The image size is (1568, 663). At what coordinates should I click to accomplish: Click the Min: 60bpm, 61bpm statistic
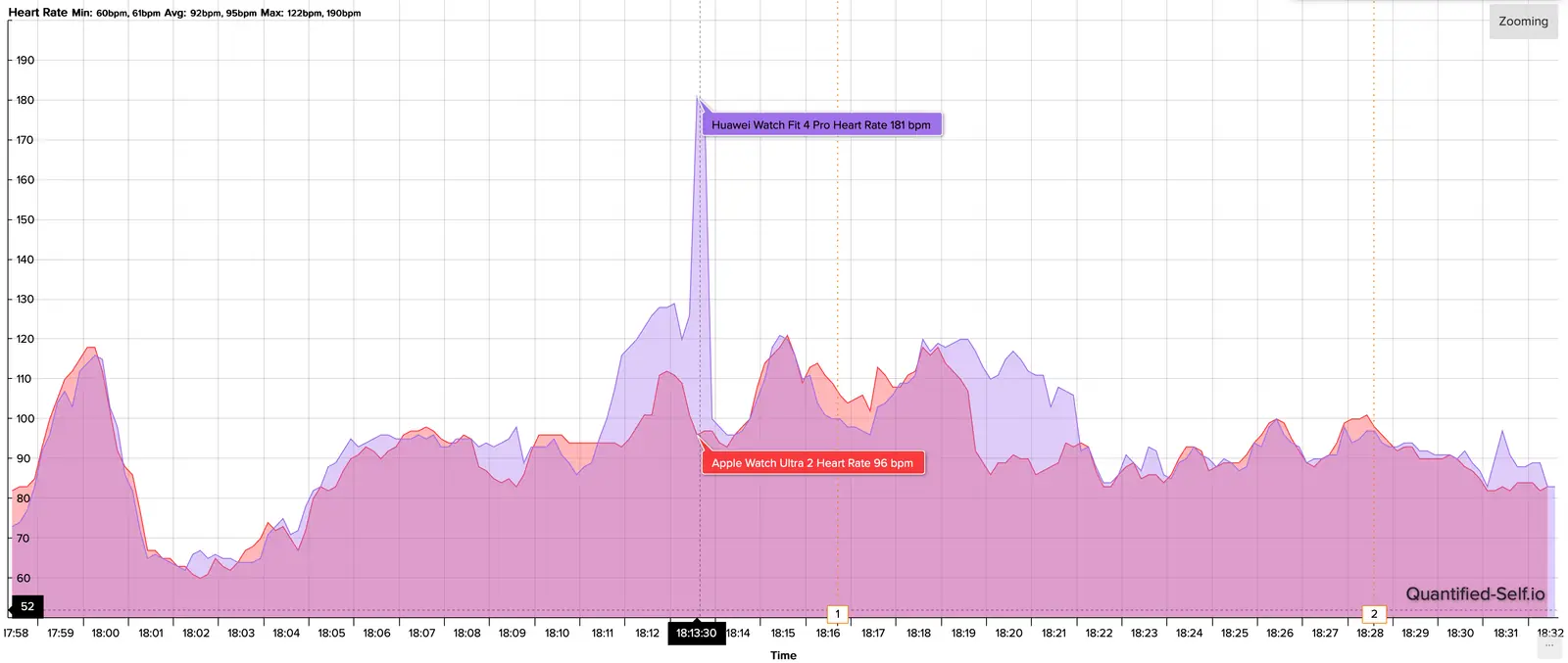pyautogui.click(x=116, y=14)
